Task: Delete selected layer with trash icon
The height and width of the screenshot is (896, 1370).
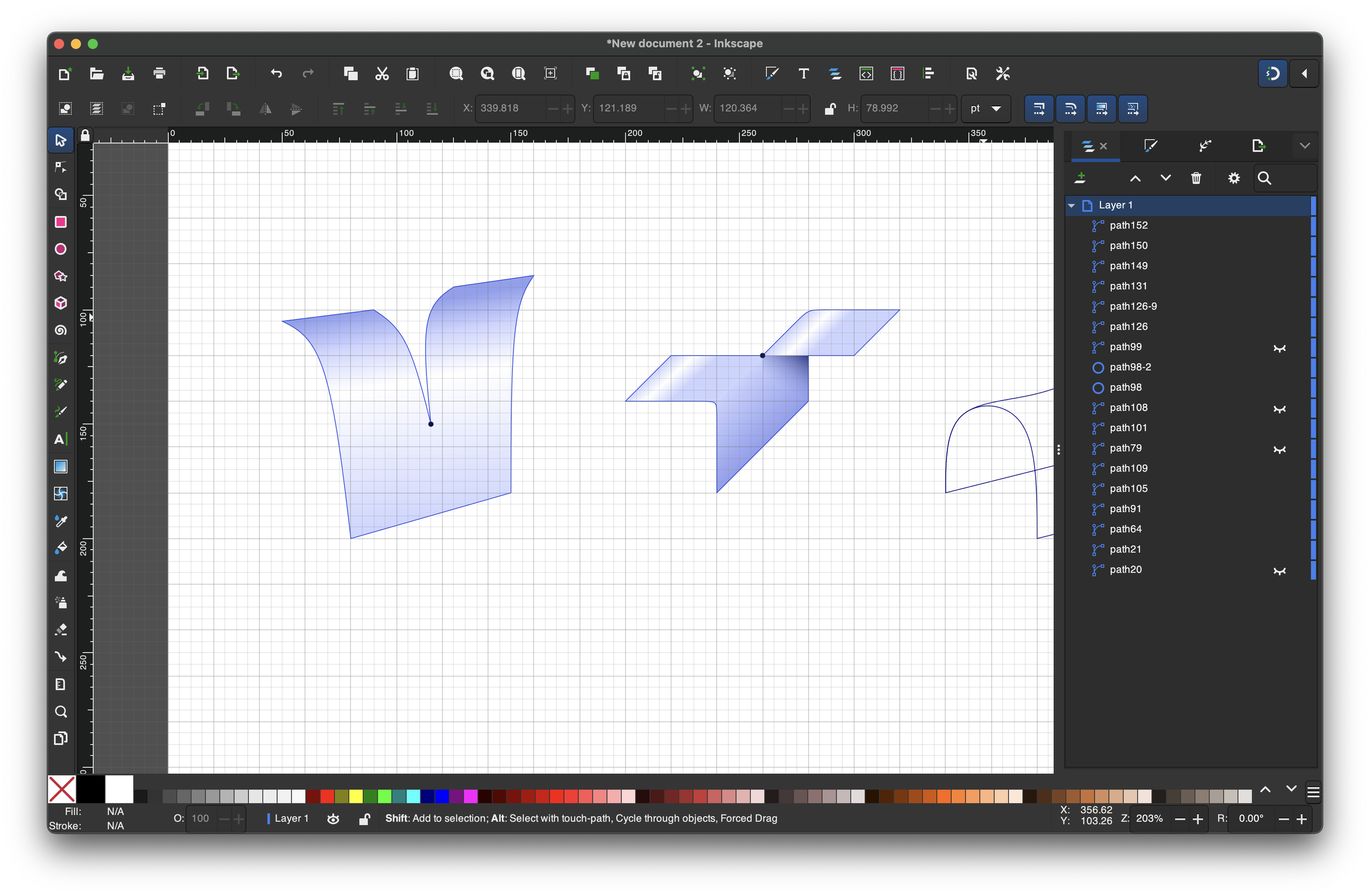Action: [x=1196, y=179]
